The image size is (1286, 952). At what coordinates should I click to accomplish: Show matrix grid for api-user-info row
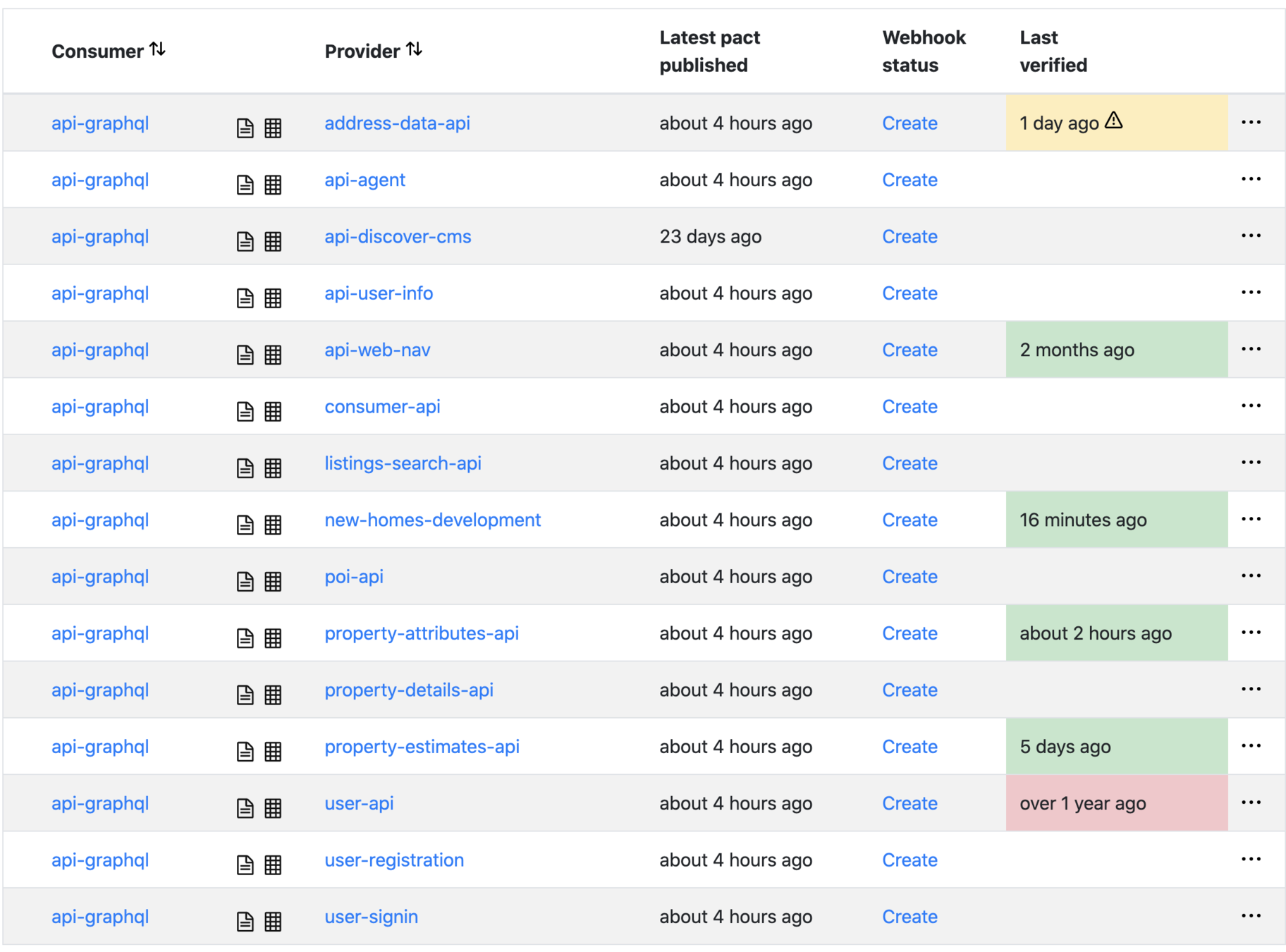click(x=273, y=298)
